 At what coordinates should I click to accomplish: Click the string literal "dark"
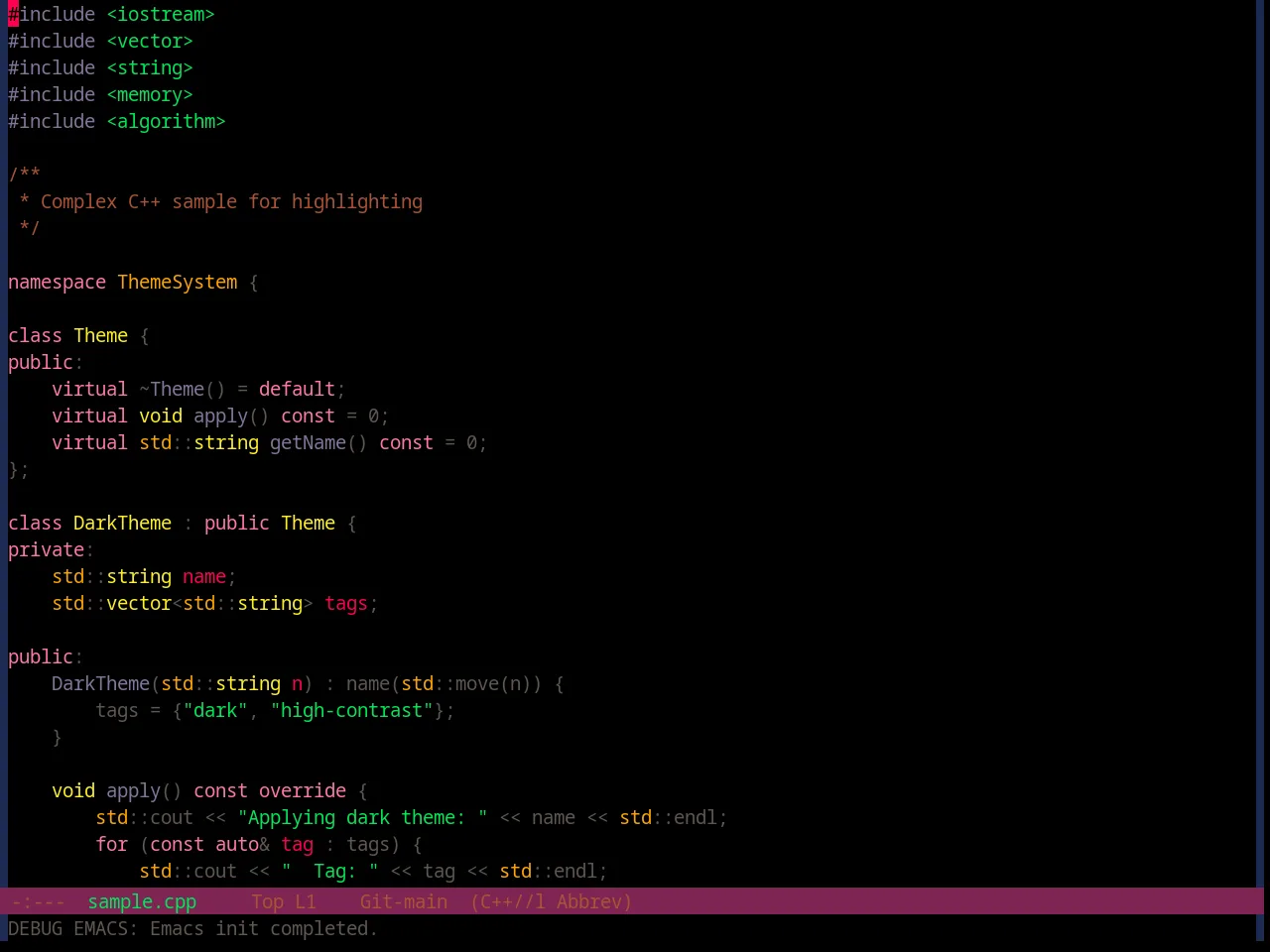click(x=215, y=710)
